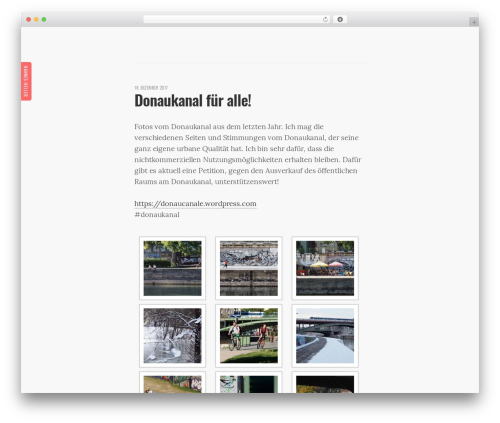The image size is (500, 423).
Task: Open the Donaukanal für alle! post title
Action: click(x=193, y=100)
